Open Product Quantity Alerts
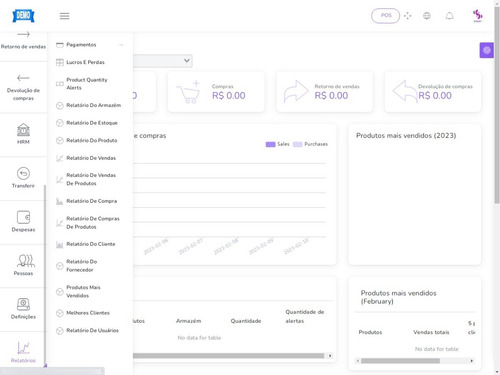The width and height of the screenshot is (500, 375). tap(87, 84)
